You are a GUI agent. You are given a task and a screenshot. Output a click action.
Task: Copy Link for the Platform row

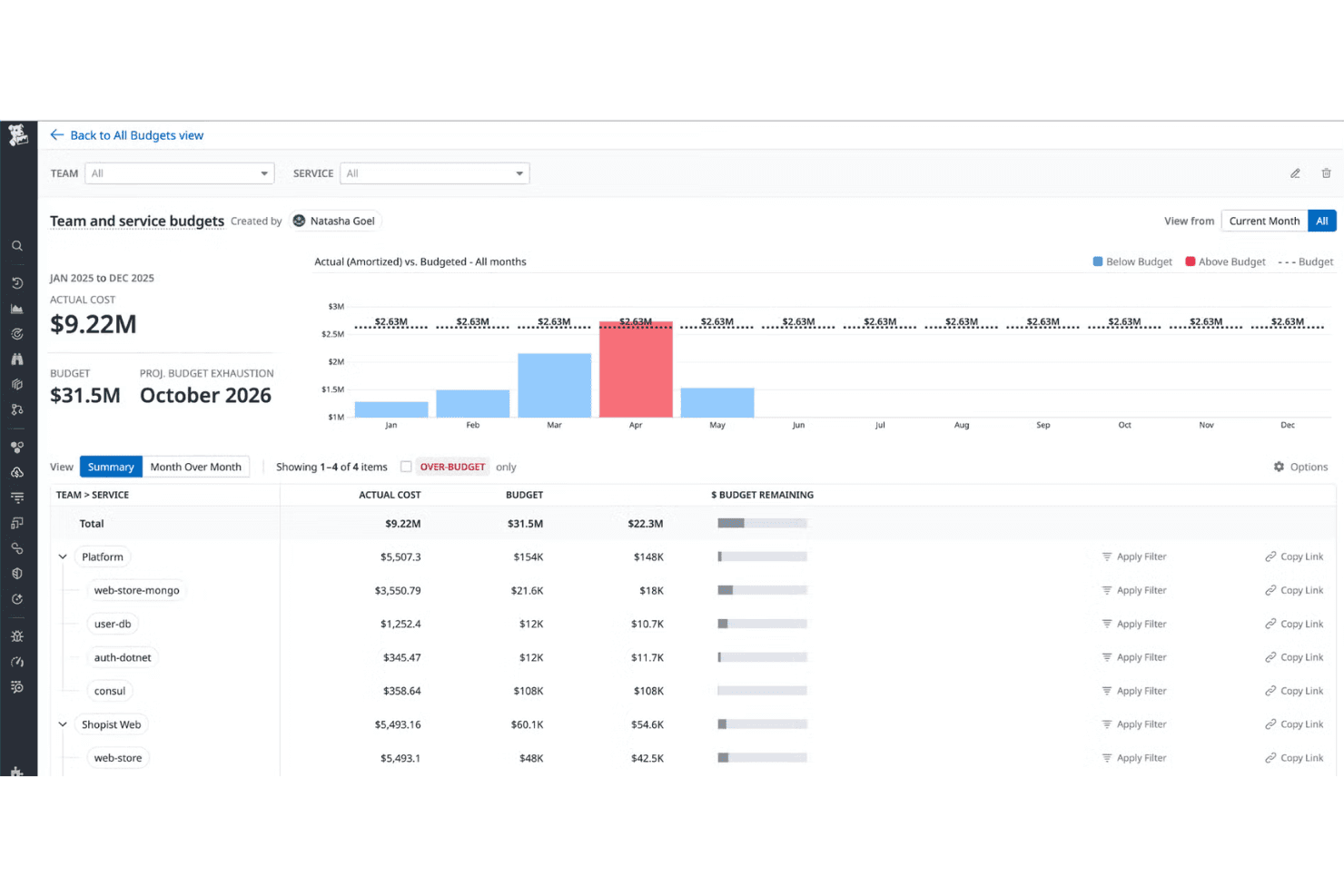click(x=1294, y=556)
